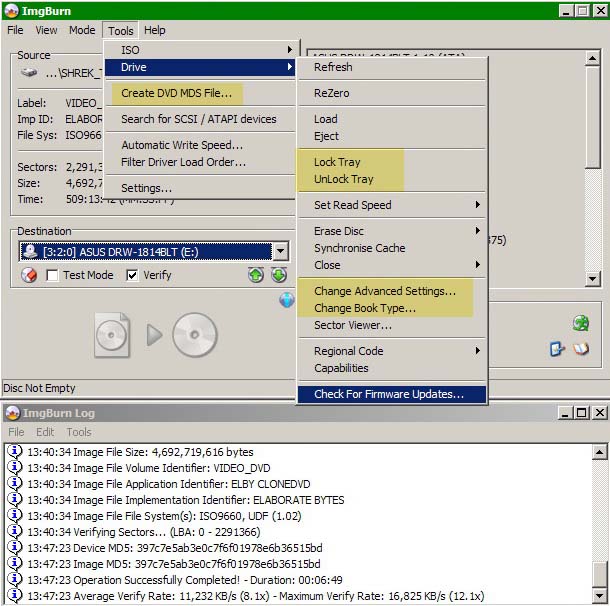Click the log window scrollbar down arrow
This screenshot has width=610, height=606.
point(599,595)
